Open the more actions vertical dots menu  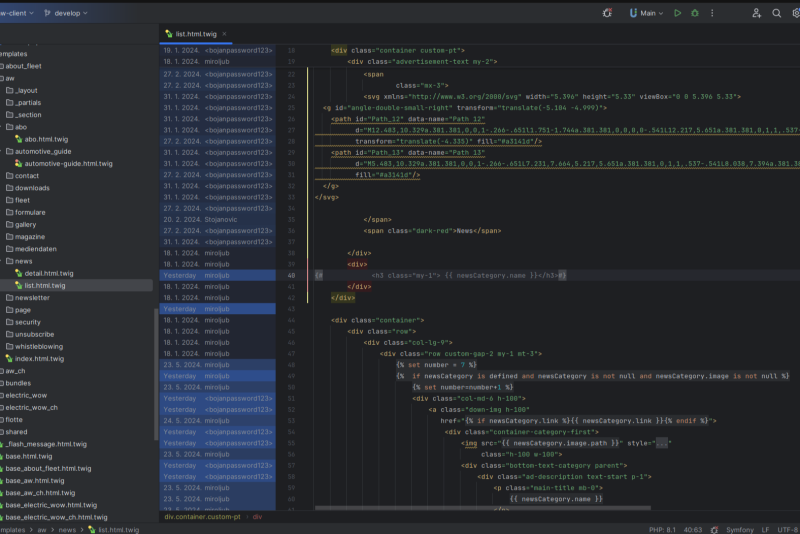pyautogui.click(x=714, y=13)
